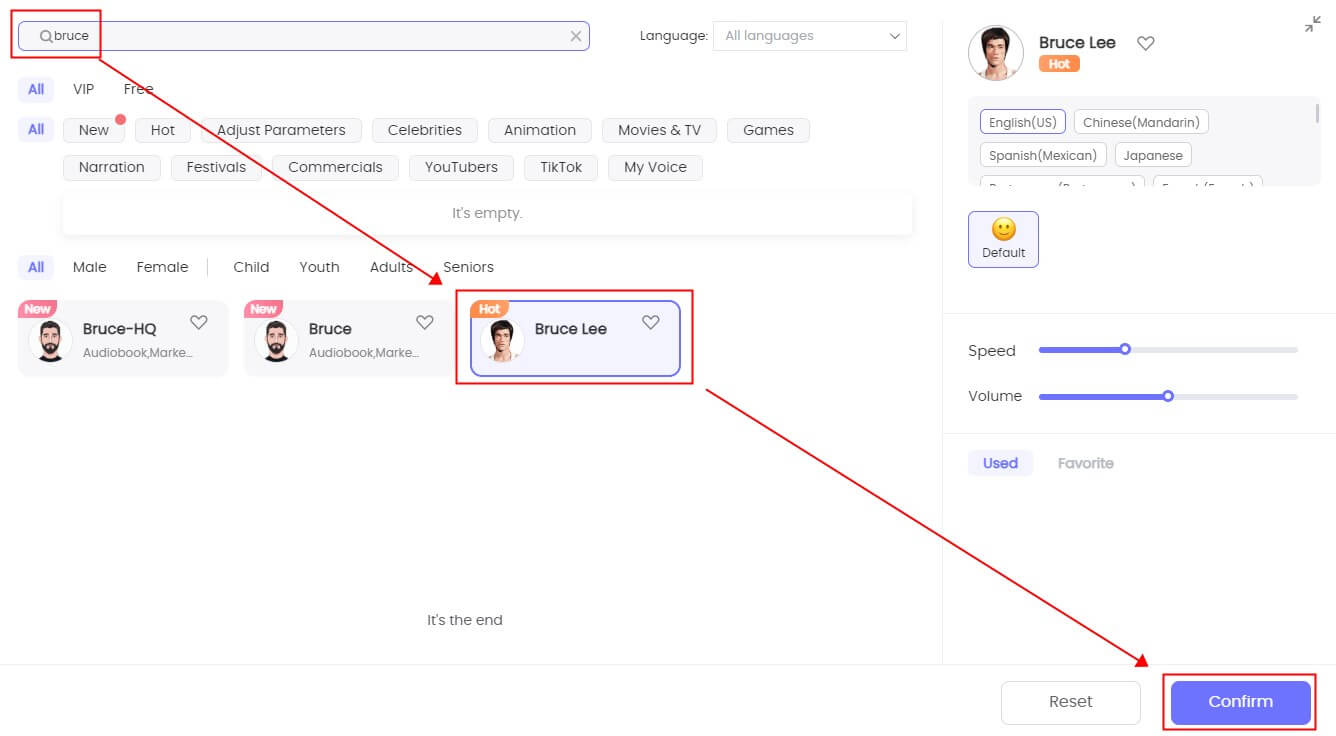This screenshot has height=736, width=1336.
Task: Filter by the Animation category
Action: click(540, 130)
